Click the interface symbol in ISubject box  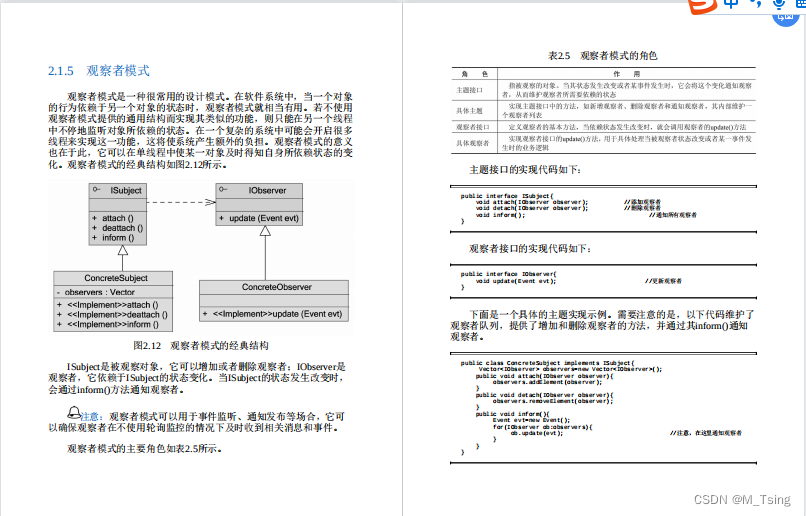[x=96, y=190]
